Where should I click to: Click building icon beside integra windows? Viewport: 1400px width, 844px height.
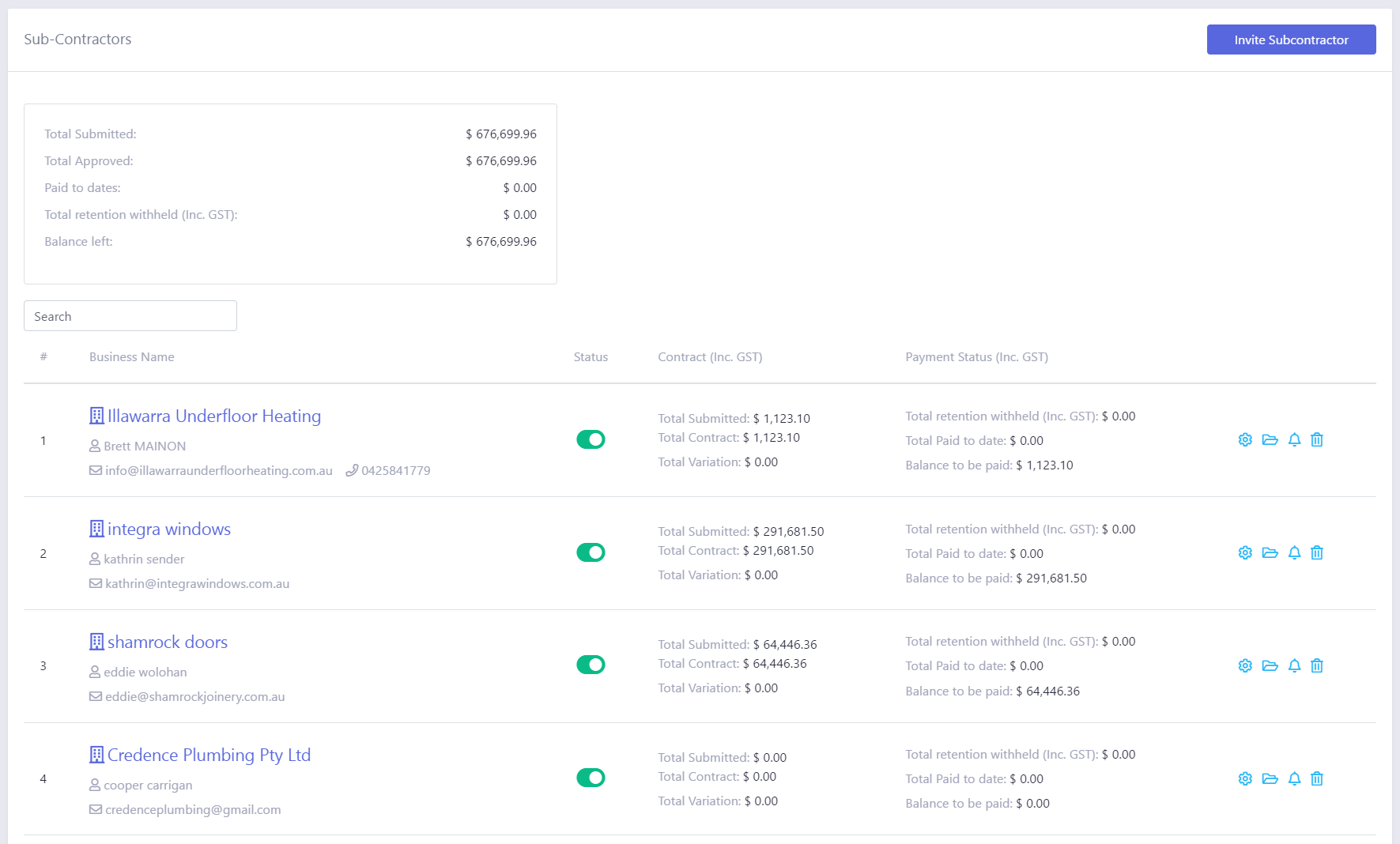tap(96, 529)
